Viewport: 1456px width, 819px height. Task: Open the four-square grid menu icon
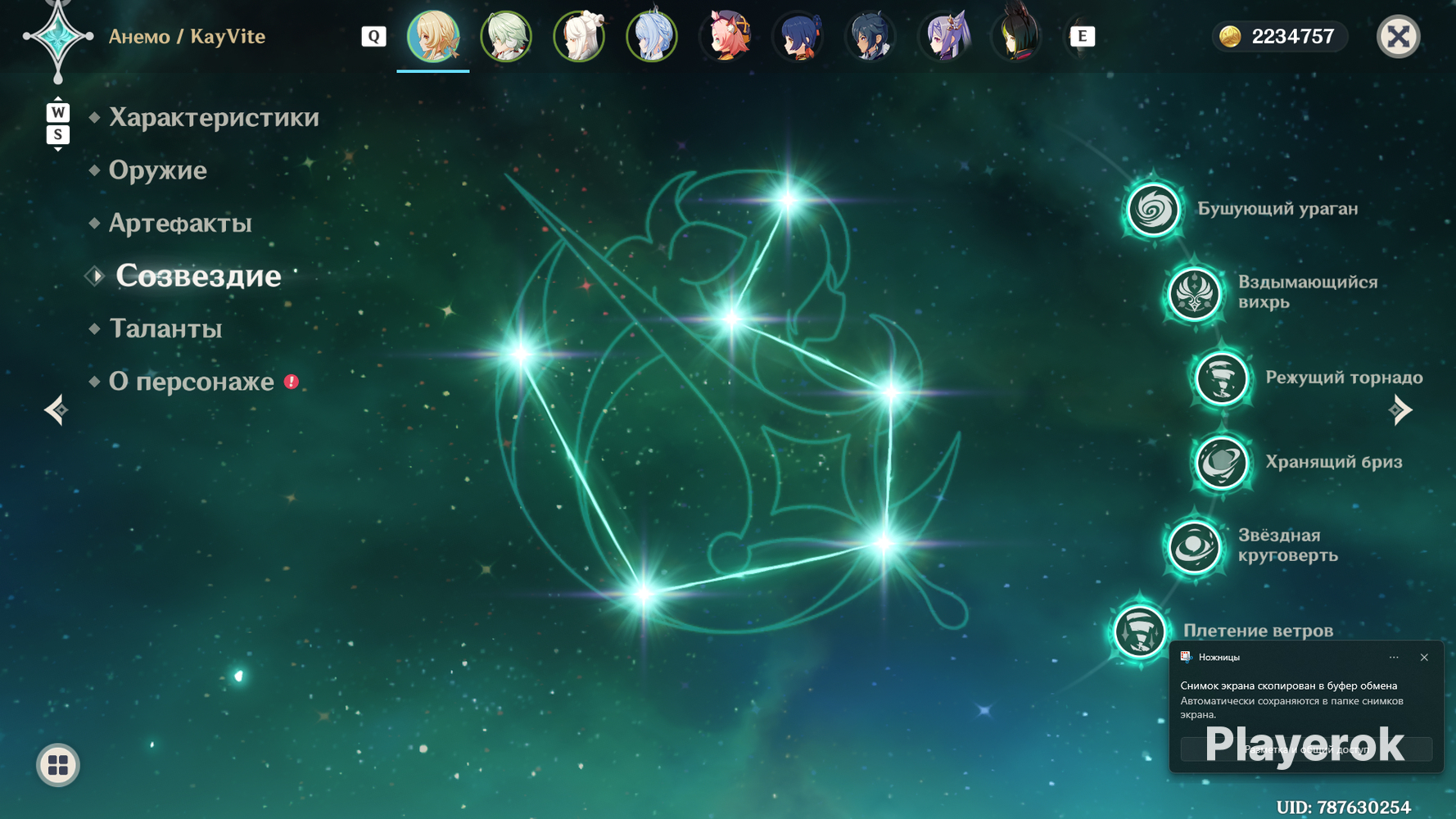58,765
